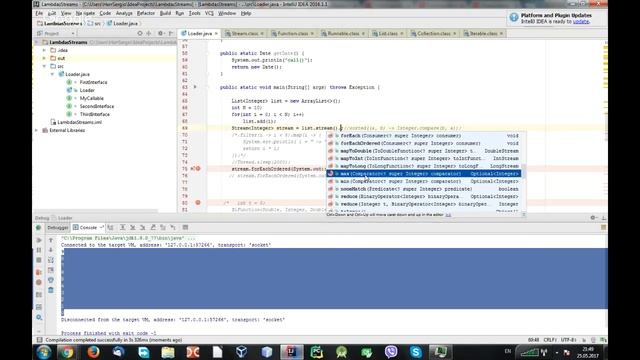Click the Rerun Loader green icon
This screenshot has width=640, height=360.
pyautogui.click(x=39, y=228)
